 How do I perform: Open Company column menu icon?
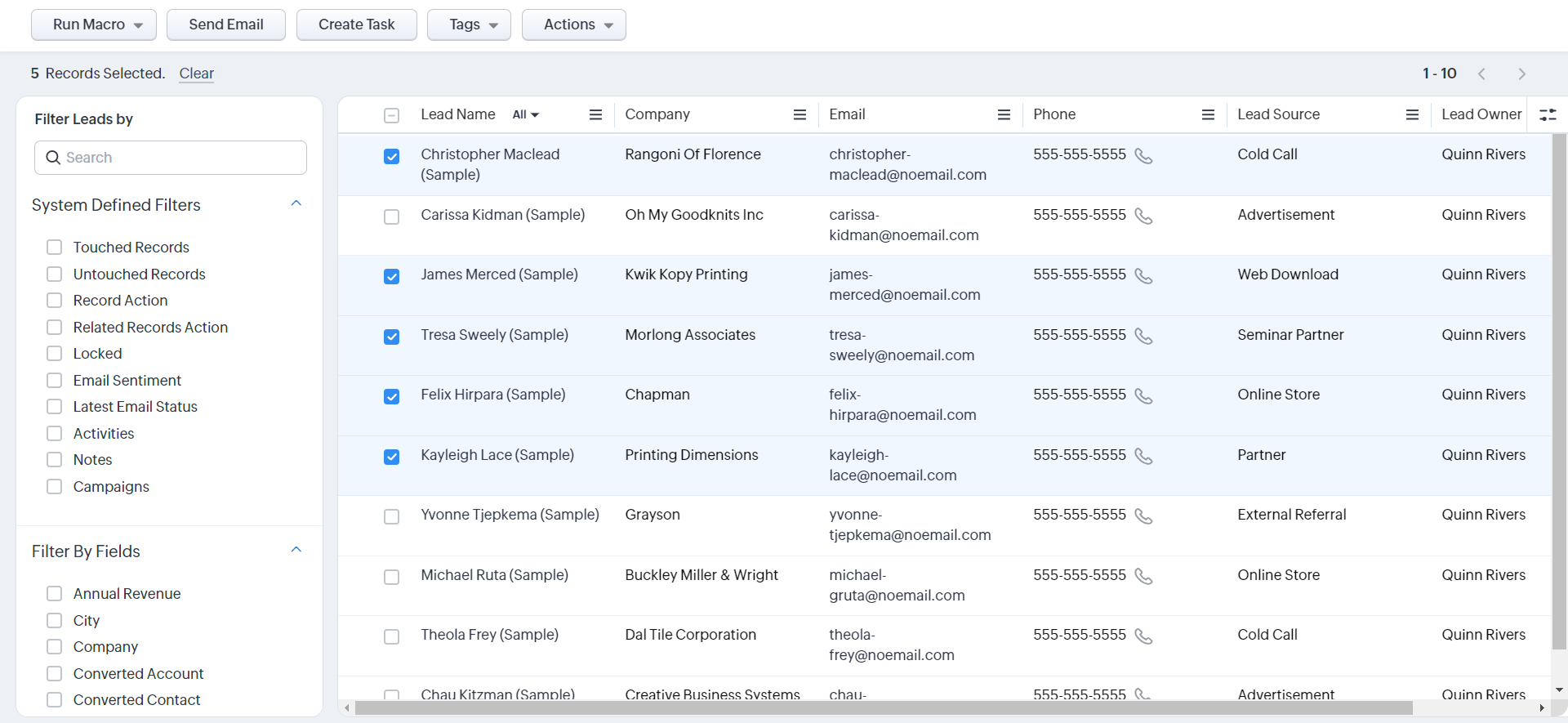point(800,115)
